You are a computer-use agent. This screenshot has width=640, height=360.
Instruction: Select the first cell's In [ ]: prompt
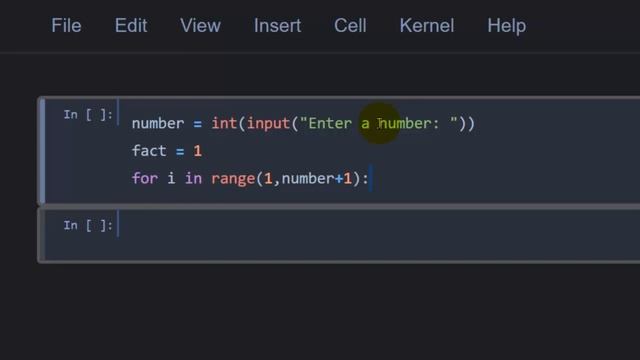click(88, 115)
